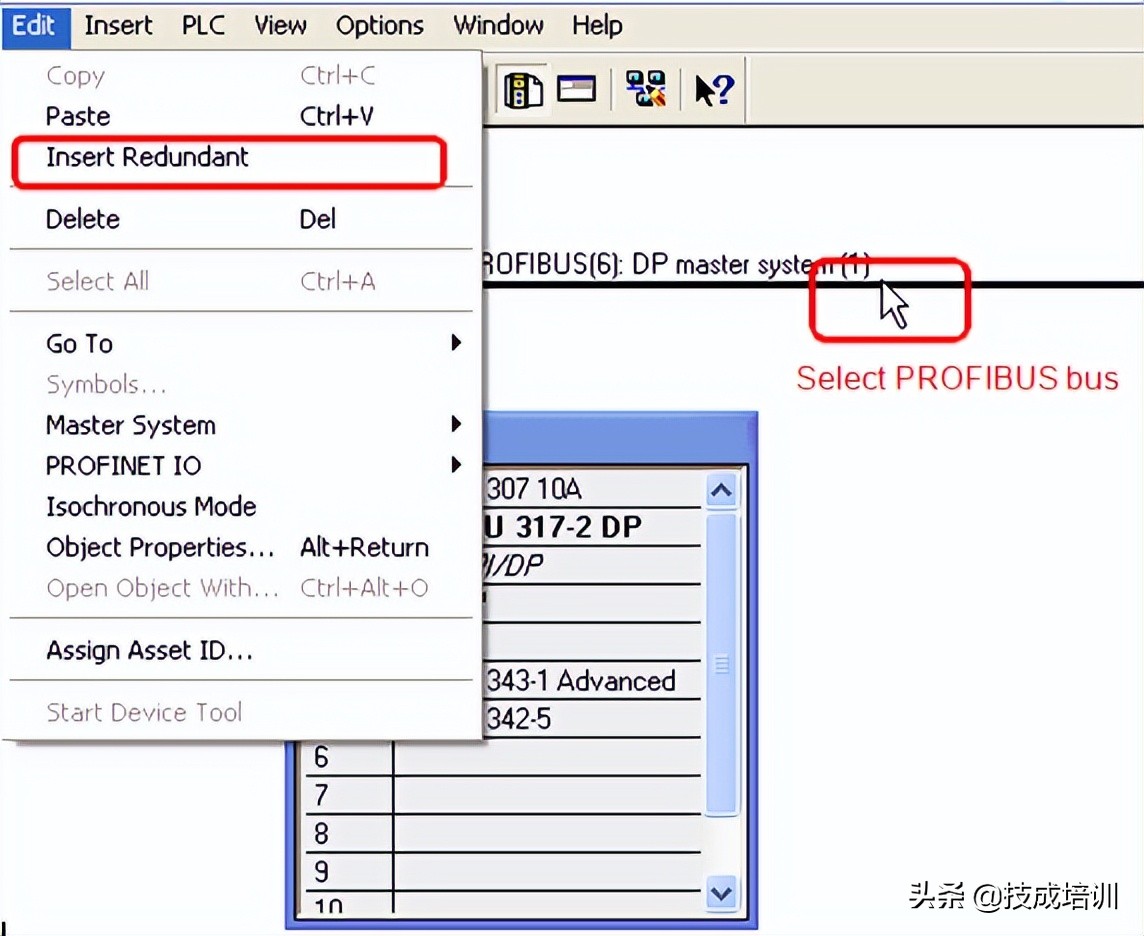The height and width of the screenshot is (936, 1144).
Task: Open the Options menu
Action: click(x=379, y=26)
